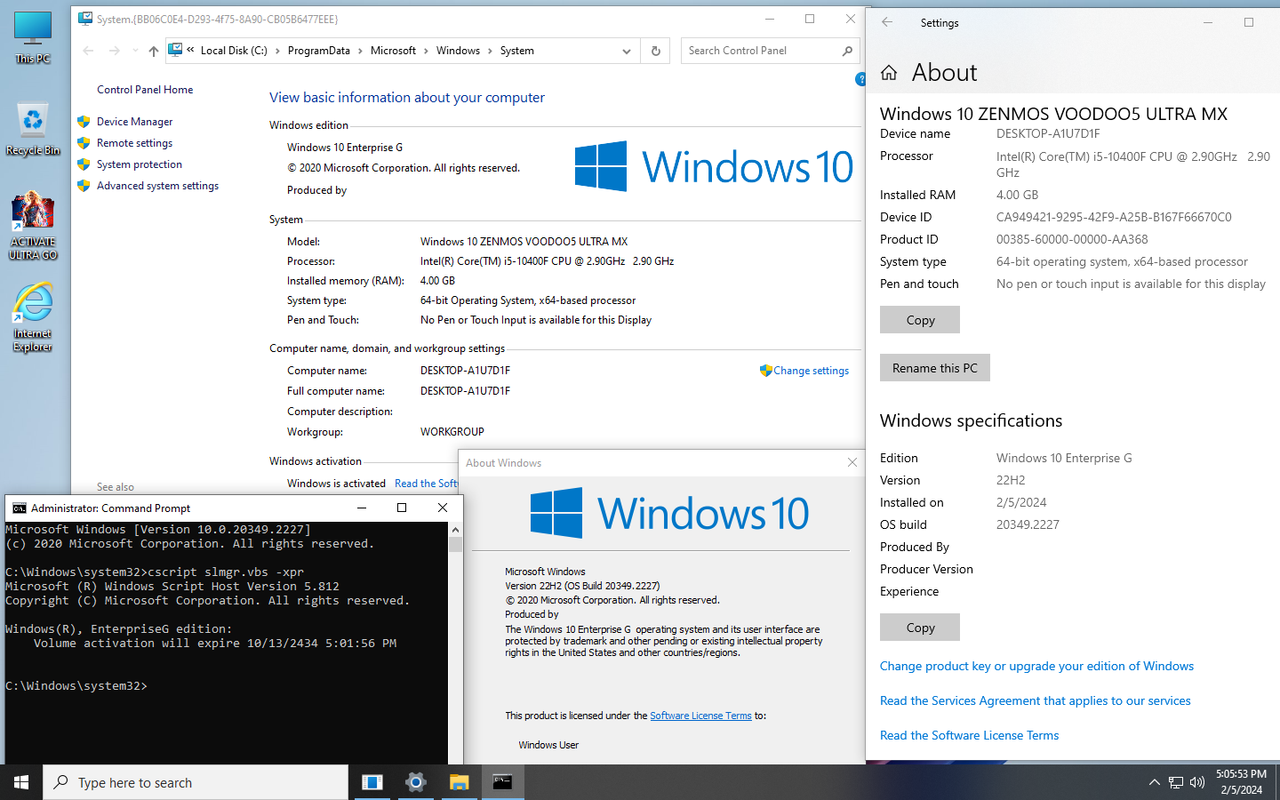Switch to the Settings gear taskbar button
Screen dimensions: 1280x800
click(416, 782)
